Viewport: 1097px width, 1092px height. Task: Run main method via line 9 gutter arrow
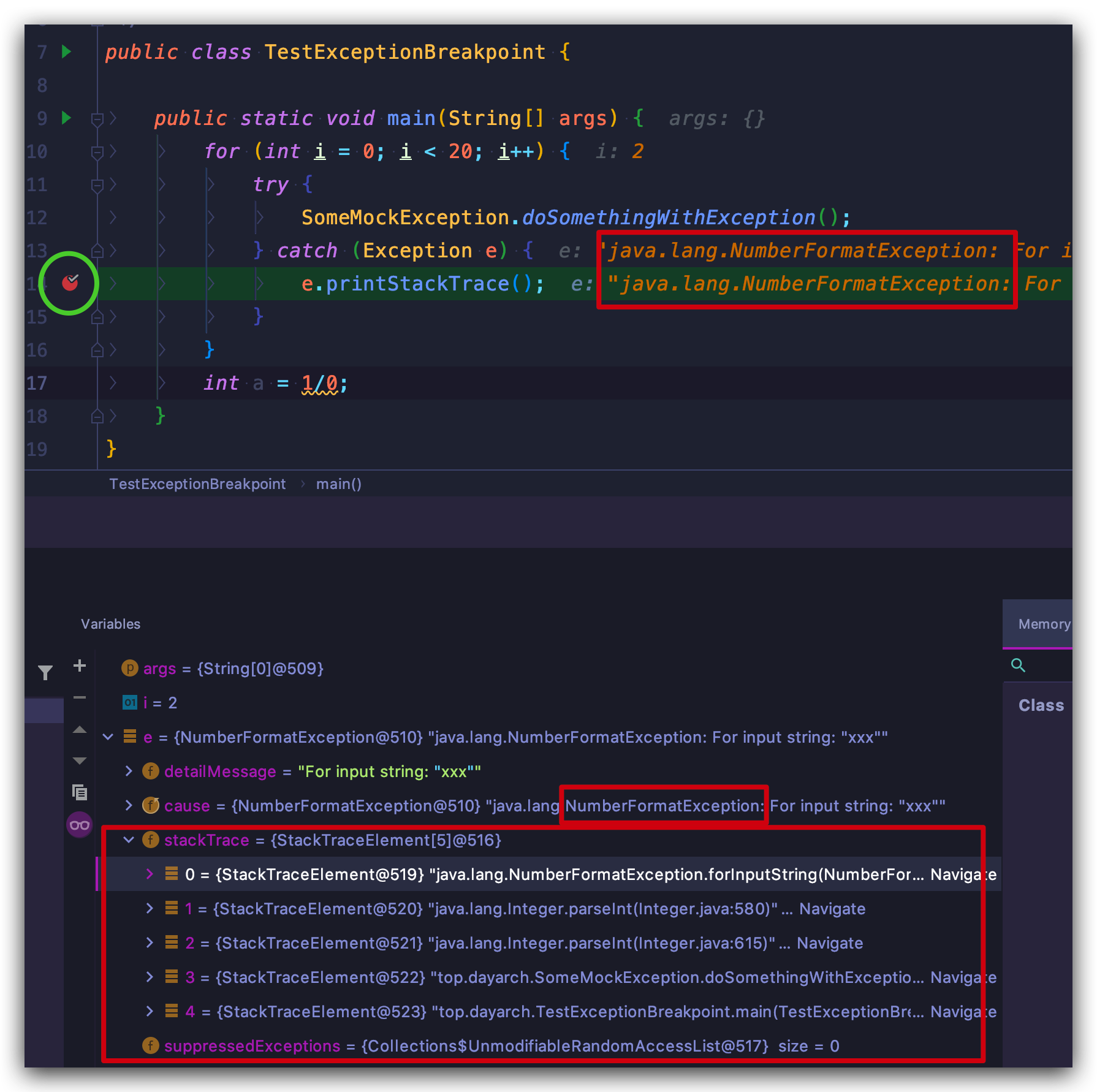[67, 118]
